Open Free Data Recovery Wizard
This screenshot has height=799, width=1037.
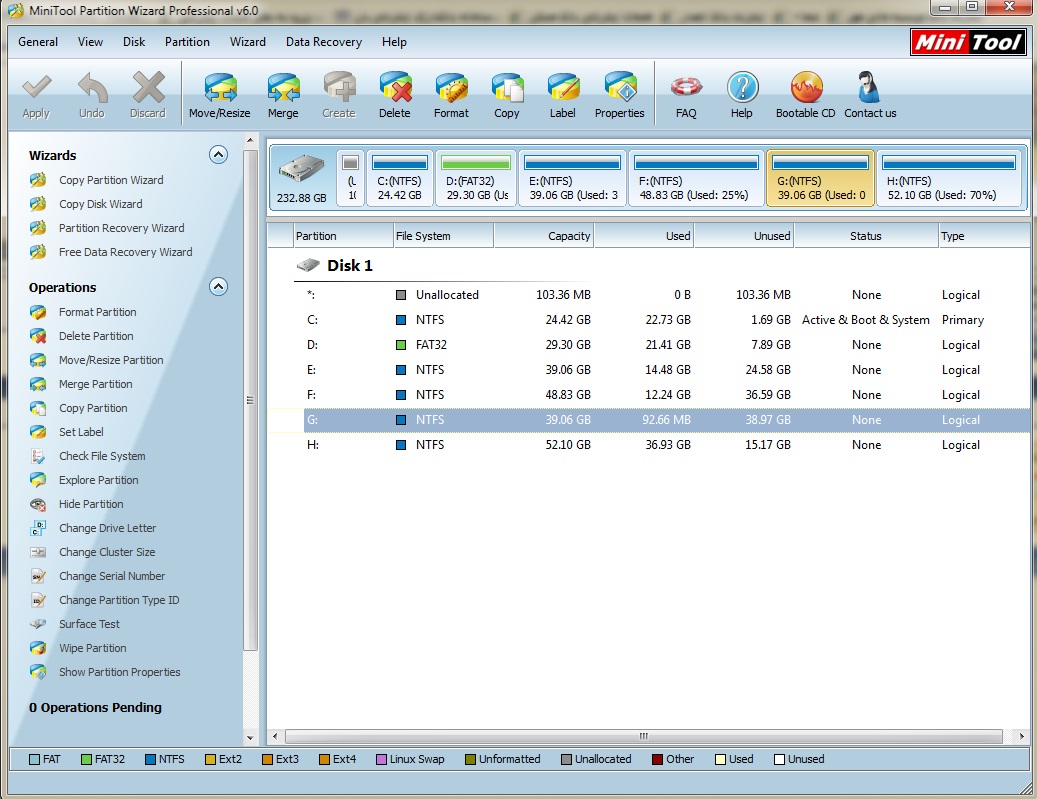126,252
